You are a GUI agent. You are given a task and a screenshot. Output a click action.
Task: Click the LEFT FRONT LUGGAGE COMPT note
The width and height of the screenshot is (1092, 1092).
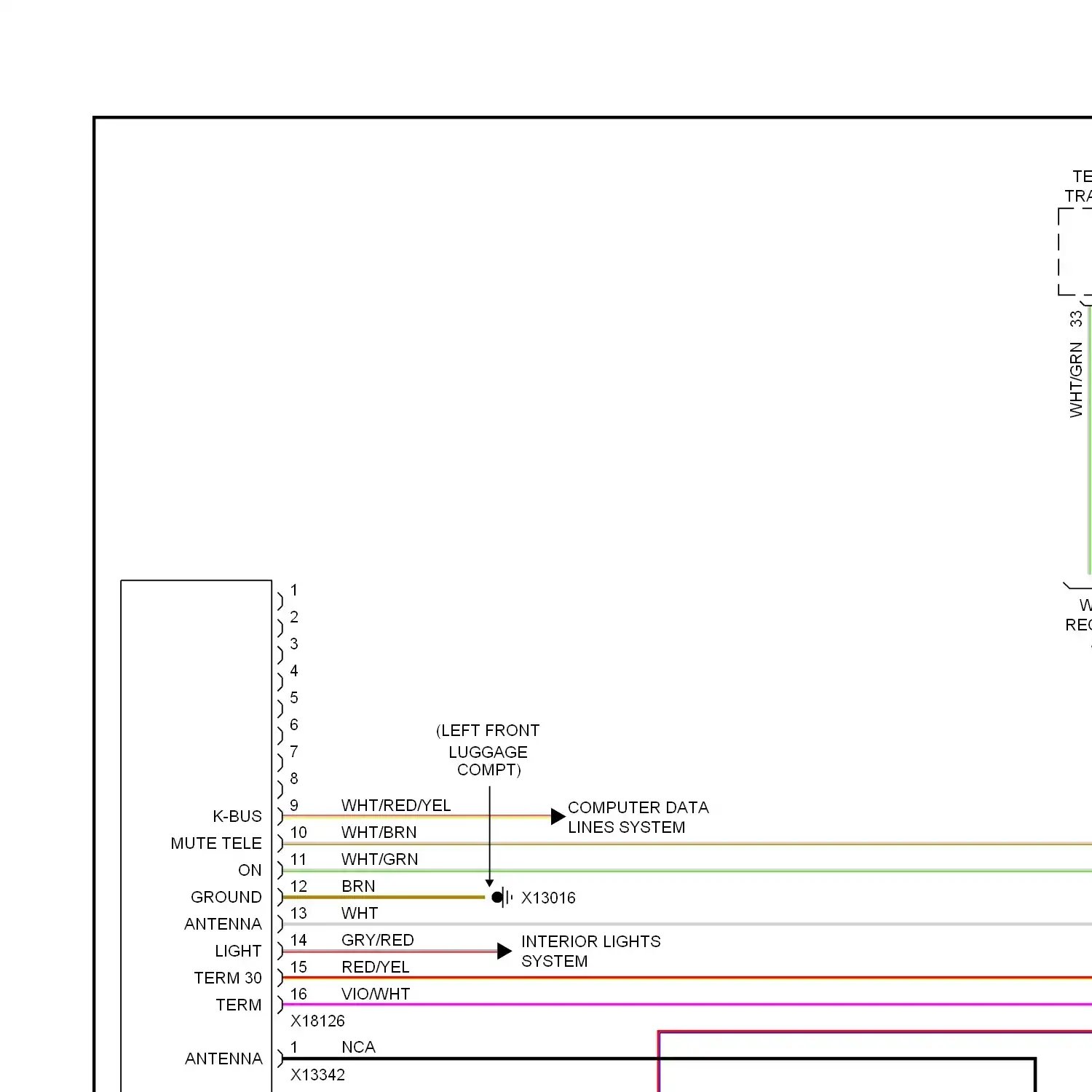point(488,750)
